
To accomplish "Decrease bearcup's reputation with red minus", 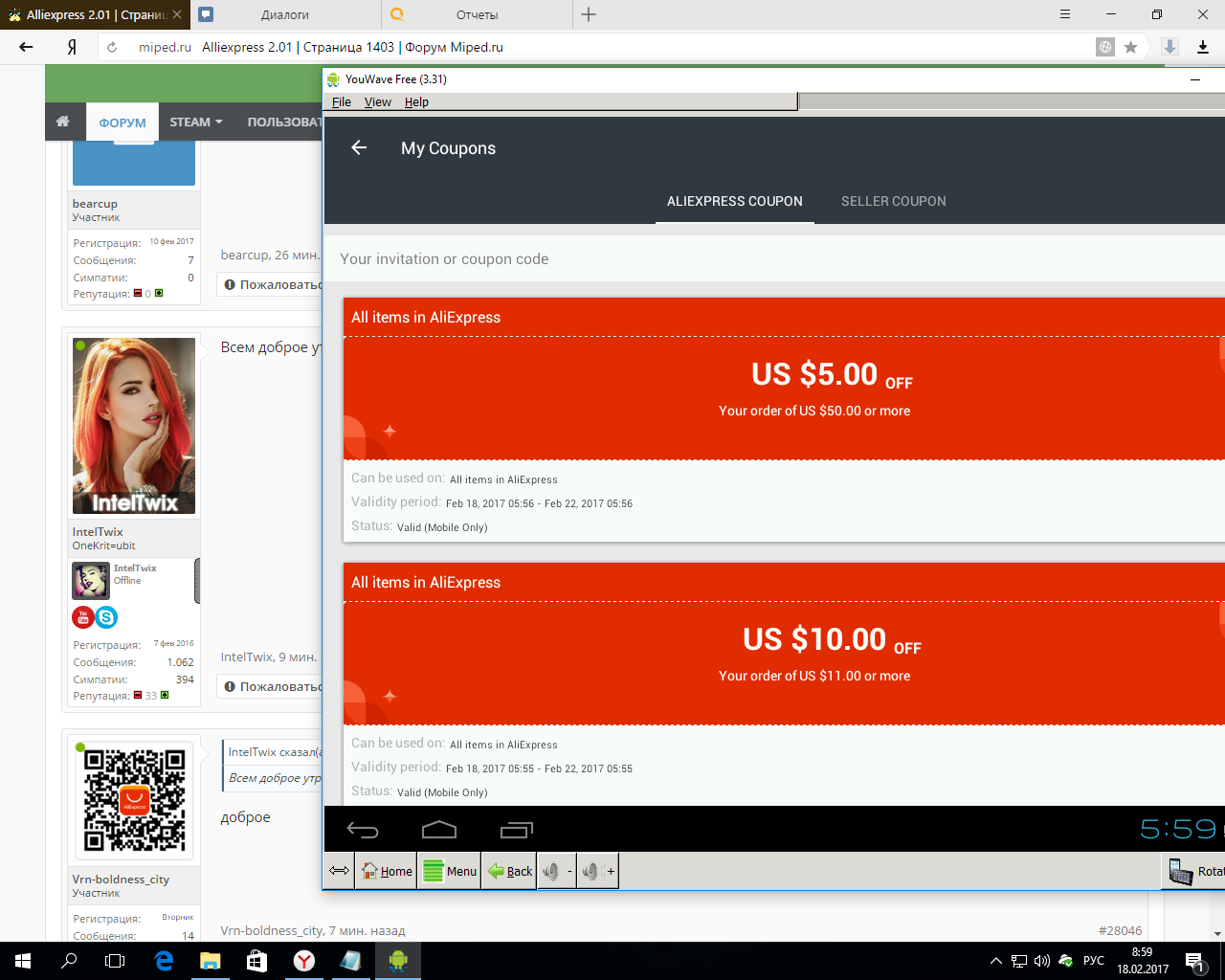I will pyautogui.click(x=138, y=293).
